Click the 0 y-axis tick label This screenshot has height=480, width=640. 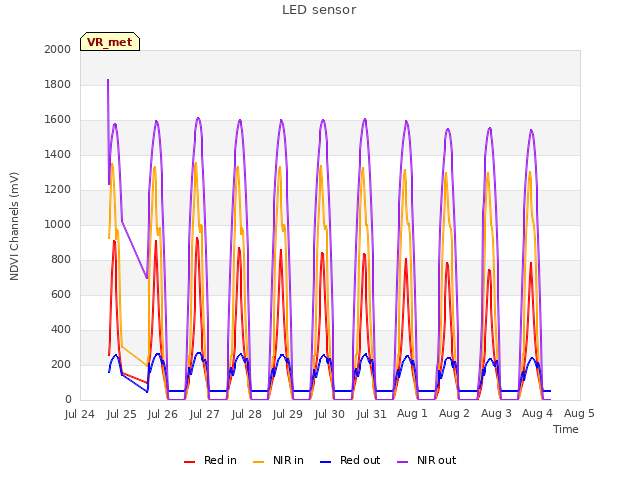[x=68, y=400]
